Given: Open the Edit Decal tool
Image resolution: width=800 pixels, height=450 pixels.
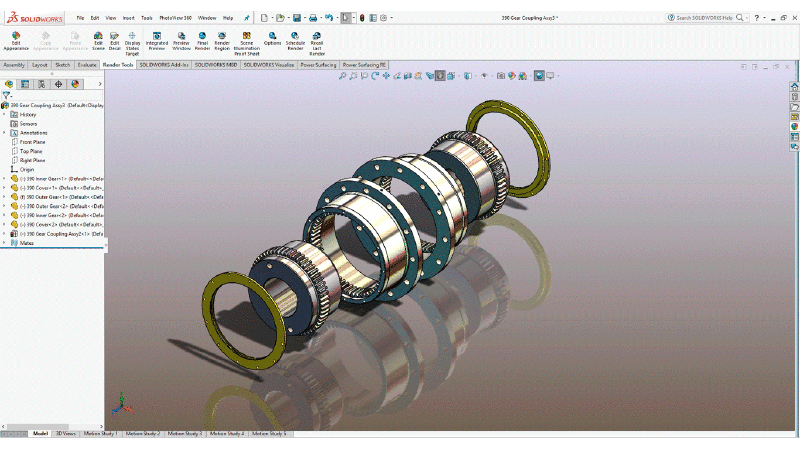Looking at the screenshot, I should [x=115, y=41].
